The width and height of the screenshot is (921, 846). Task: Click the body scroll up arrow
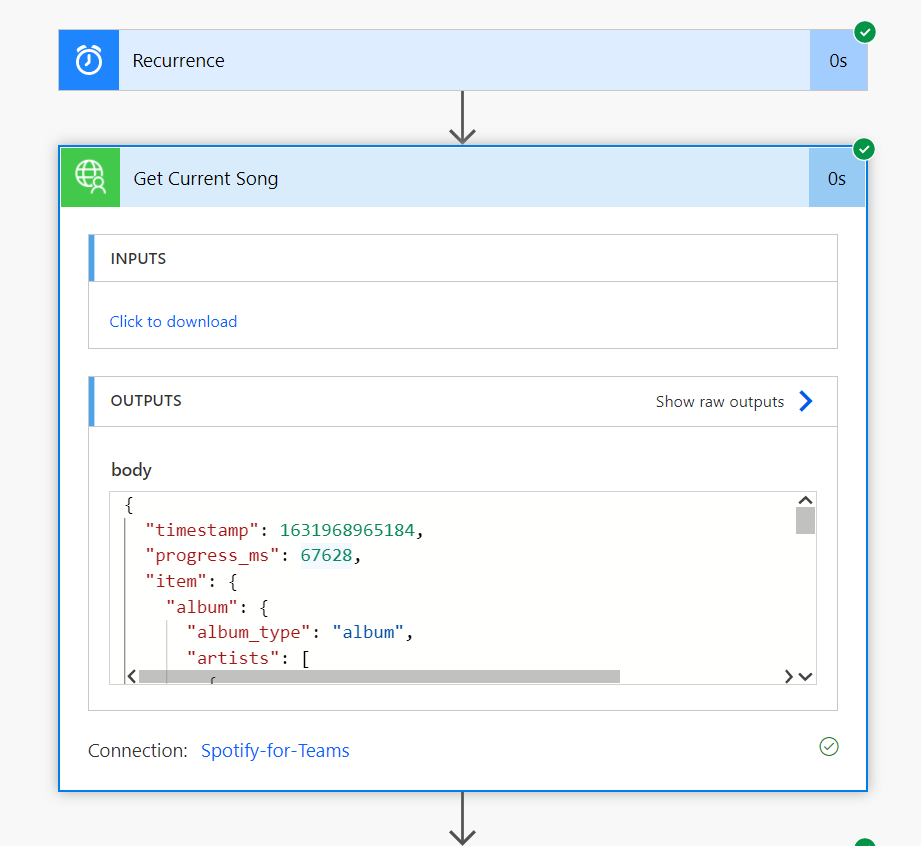coord(805,500)
